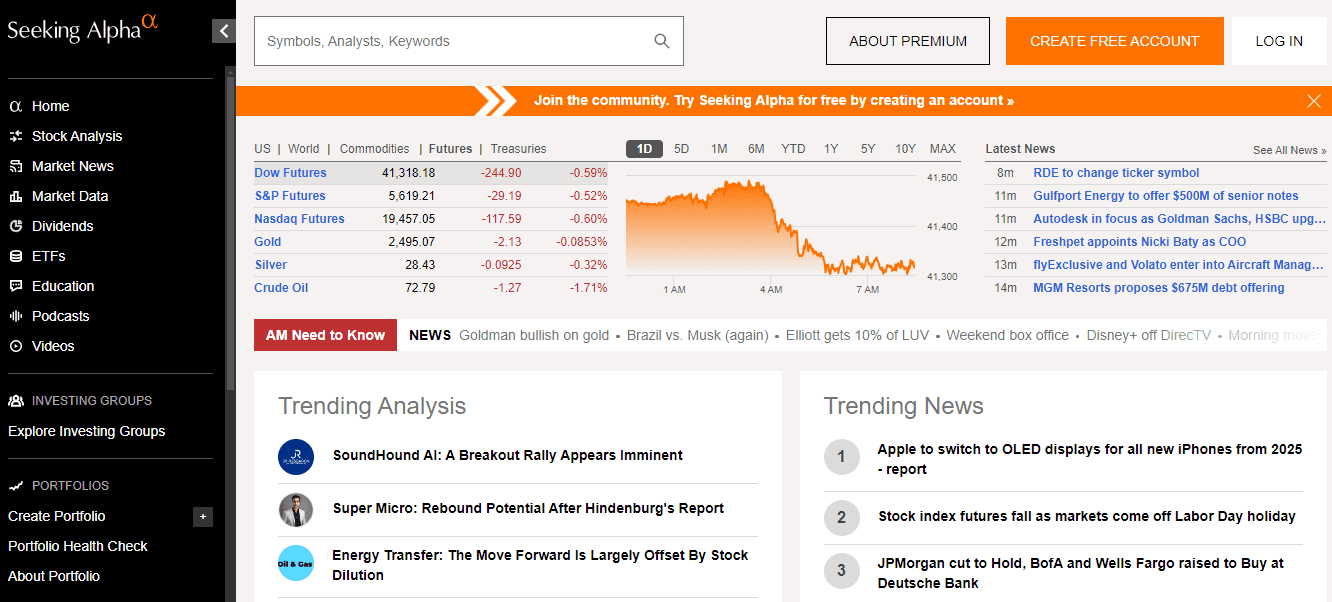Click the number 2 trending news badge
Screen dimensions: 1332x602
pos(842,517)
